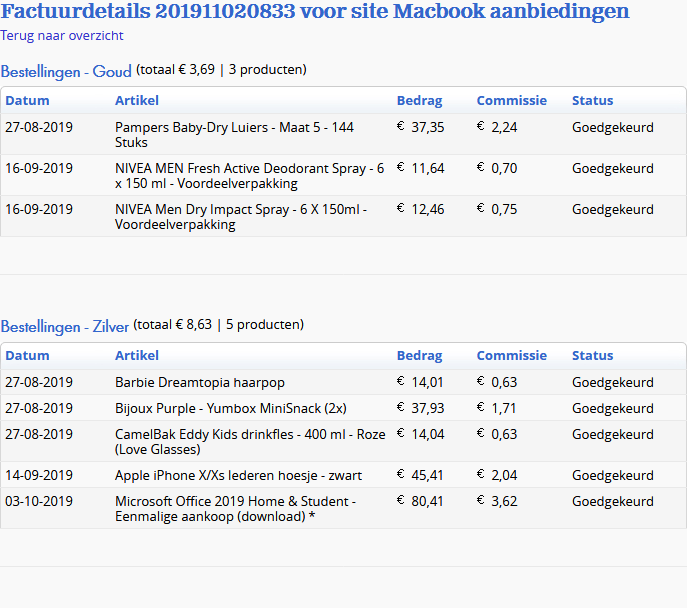Click commission € 2,04 in iPhone hoesje row

(497, 475)
